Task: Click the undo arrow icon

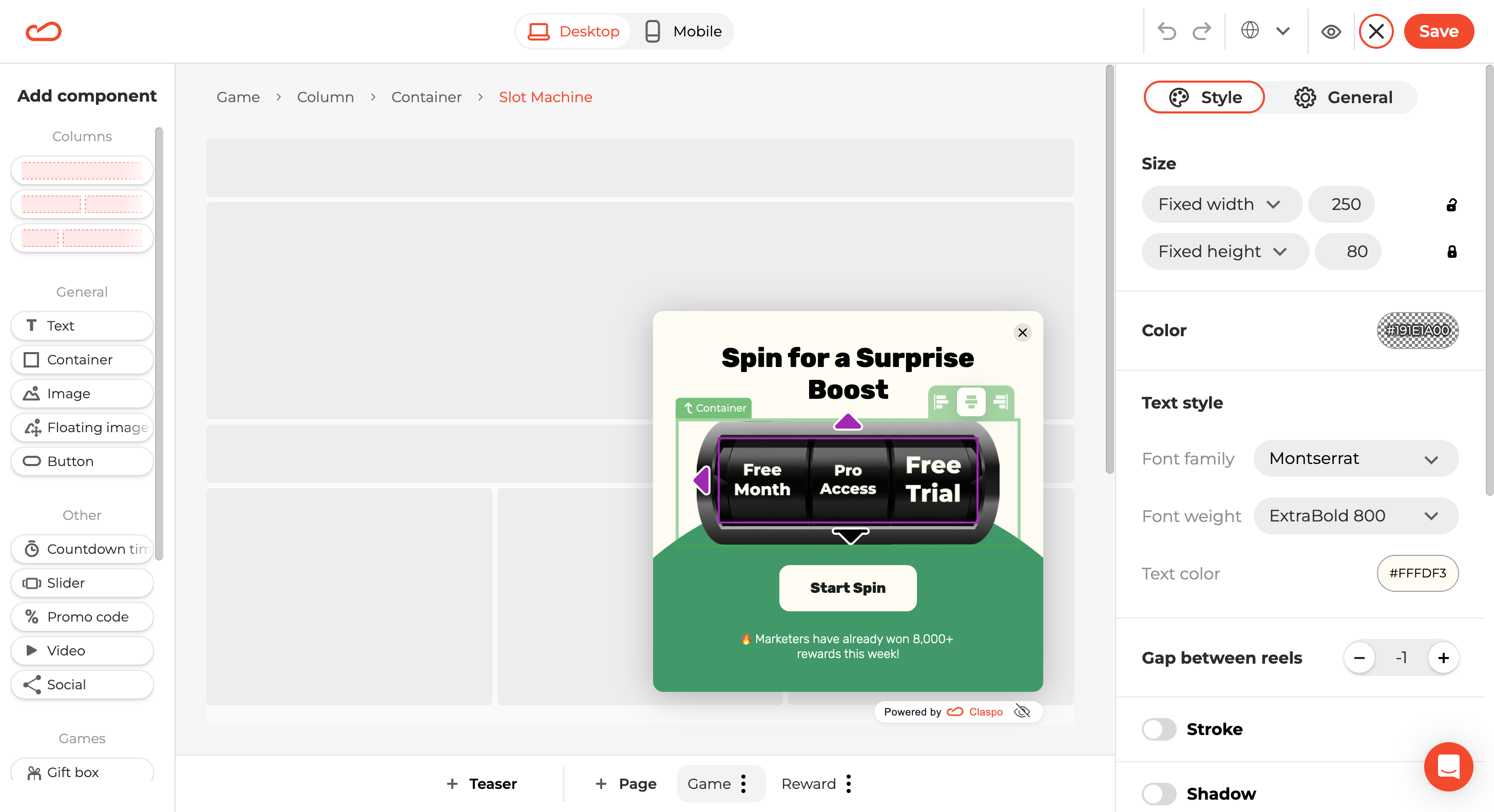Action: (1166, 31)
